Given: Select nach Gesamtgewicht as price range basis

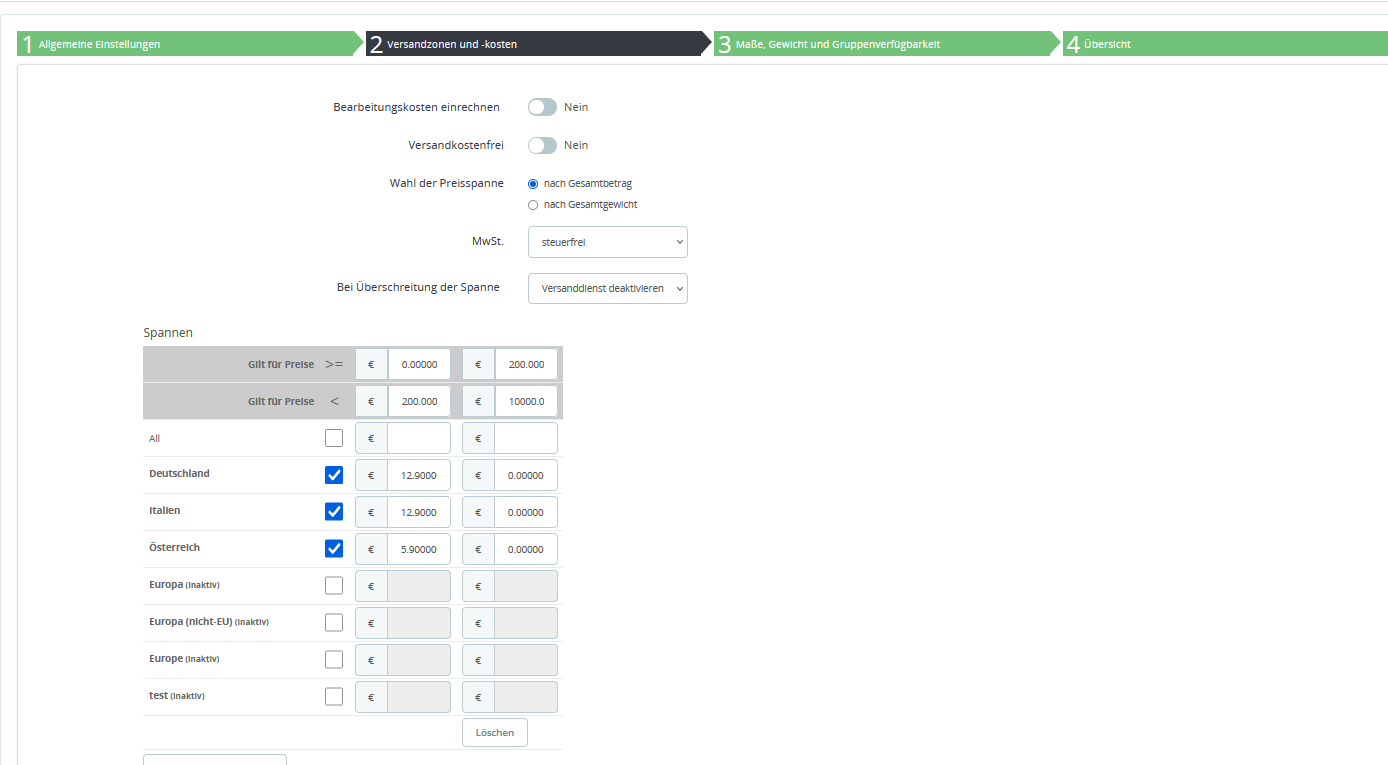Looking at the screenshot, I should pyautogui.click(x=533, y=205).
